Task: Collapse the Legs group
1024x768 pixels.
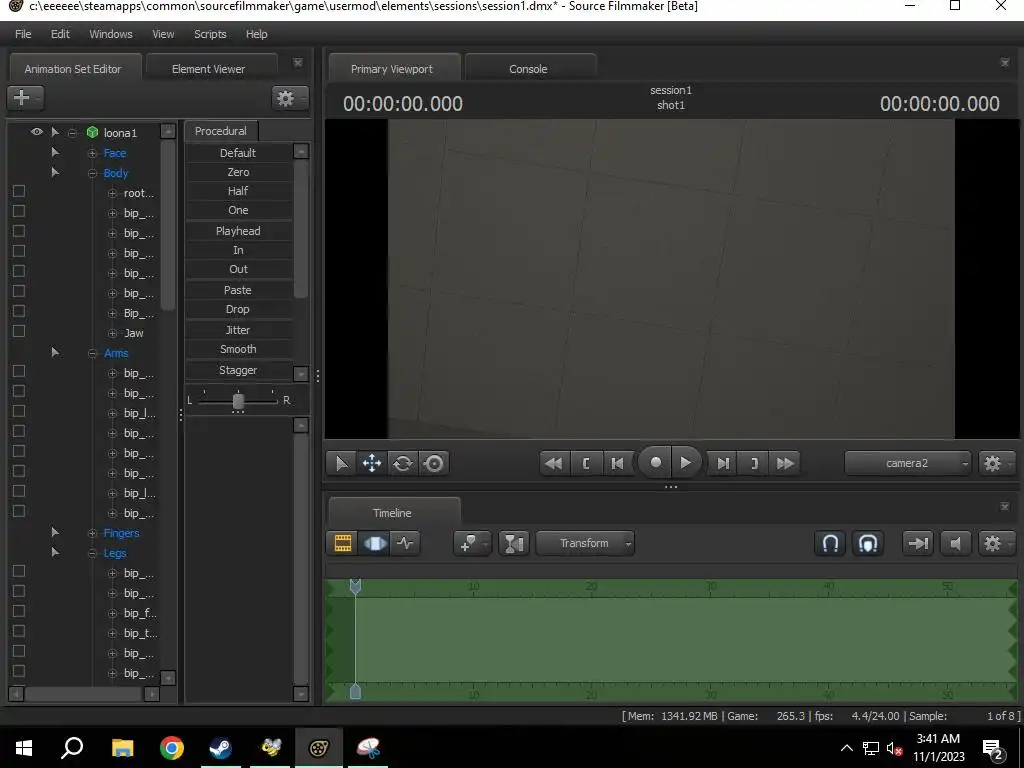Action: click(x=92, y=554)
